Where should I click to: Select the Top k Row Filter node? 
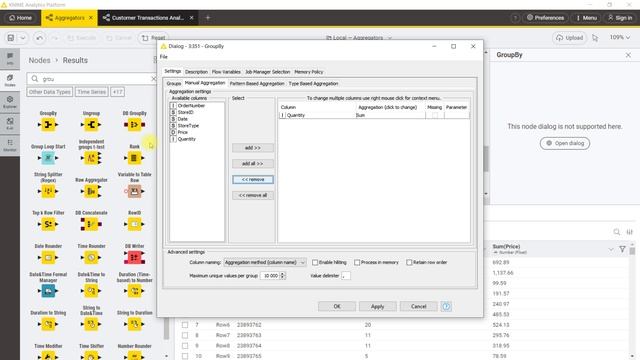click(x=48, y=224)
